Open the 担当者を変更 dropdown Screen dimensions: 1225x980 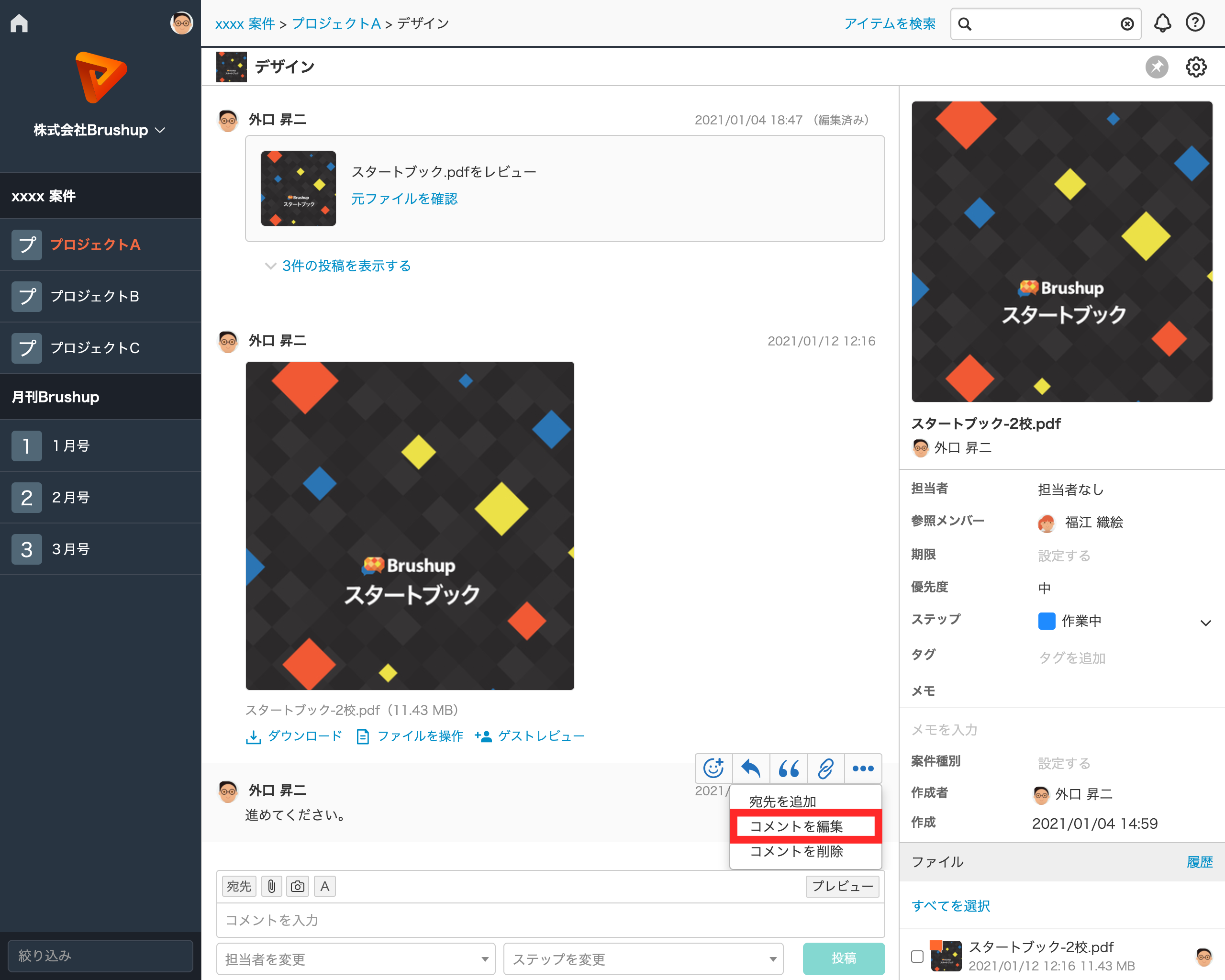[x=356, y=959]
